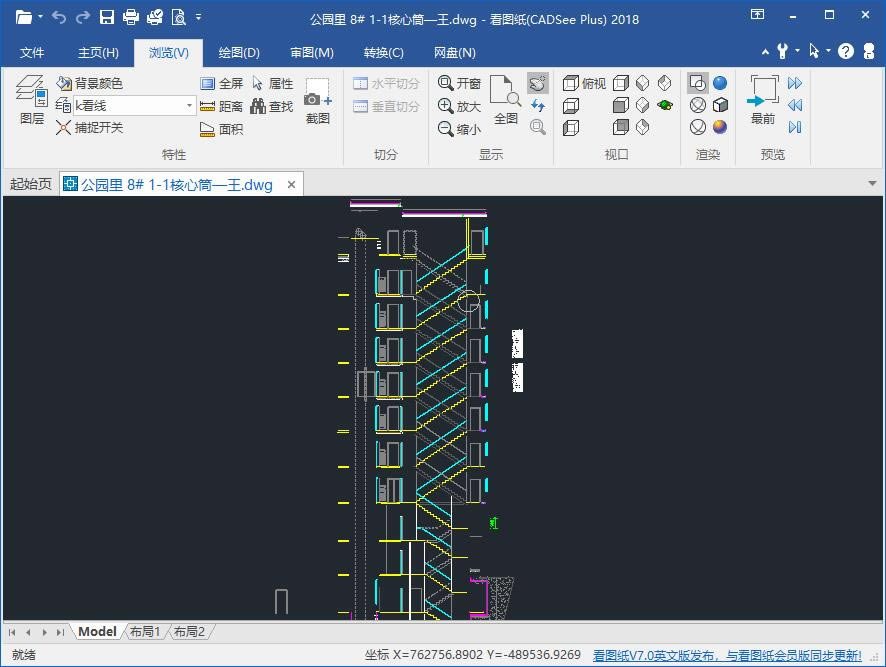Viewport: 886px width, 667px height.
Task: Select the 俯视 top view cube
Action: 584,83
